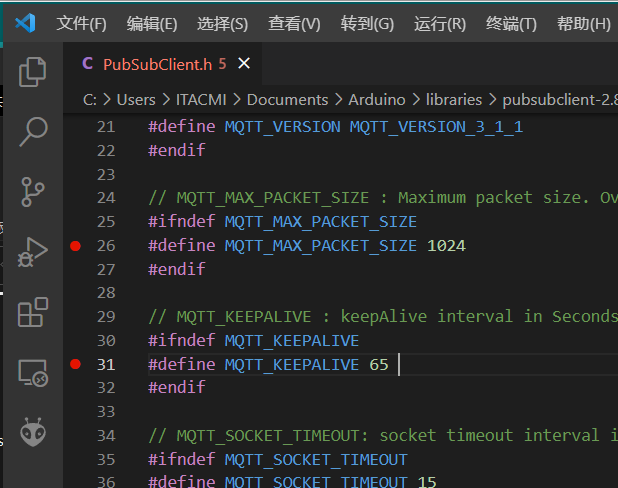The height and width of the screenshot is (488, 618).
Task: Open the Source Control view
Action: click(33, 190)
